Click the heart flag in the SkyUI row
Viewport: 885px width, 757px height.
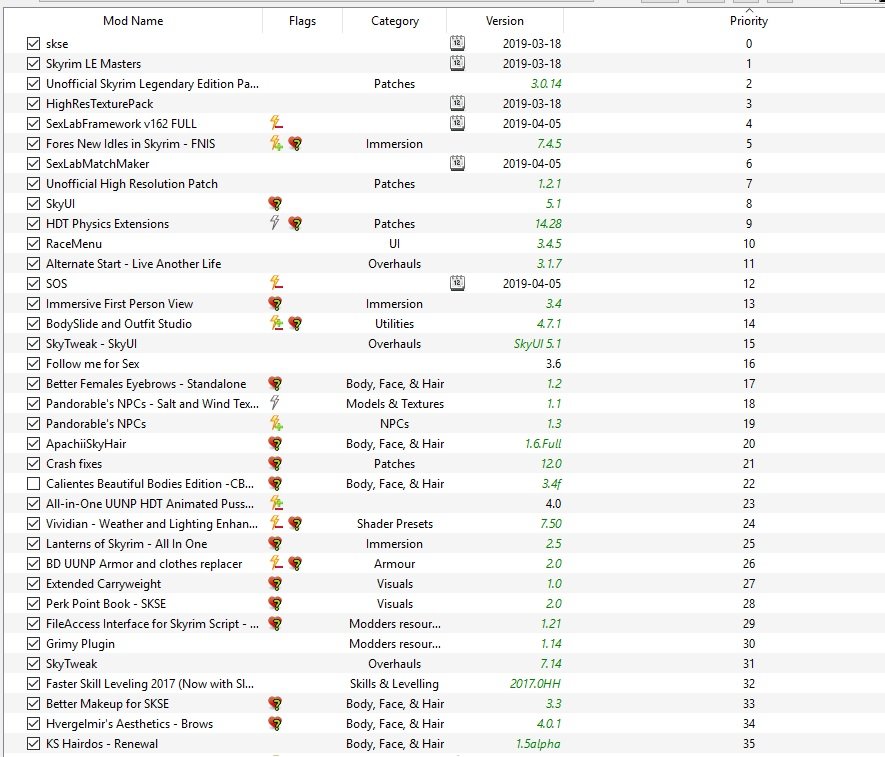point(275,203)
